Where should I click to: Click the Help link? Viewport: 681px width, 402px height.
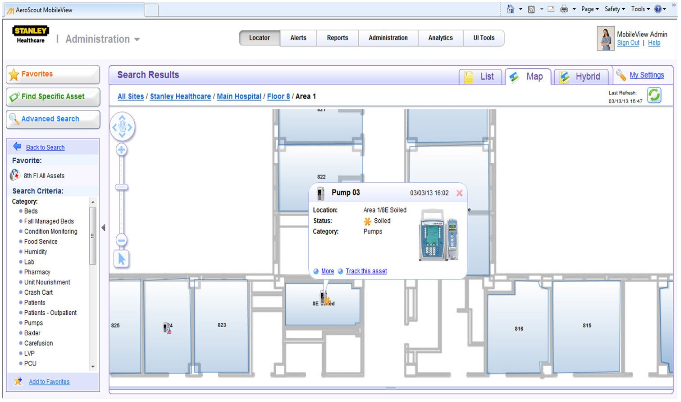(654, 43)
